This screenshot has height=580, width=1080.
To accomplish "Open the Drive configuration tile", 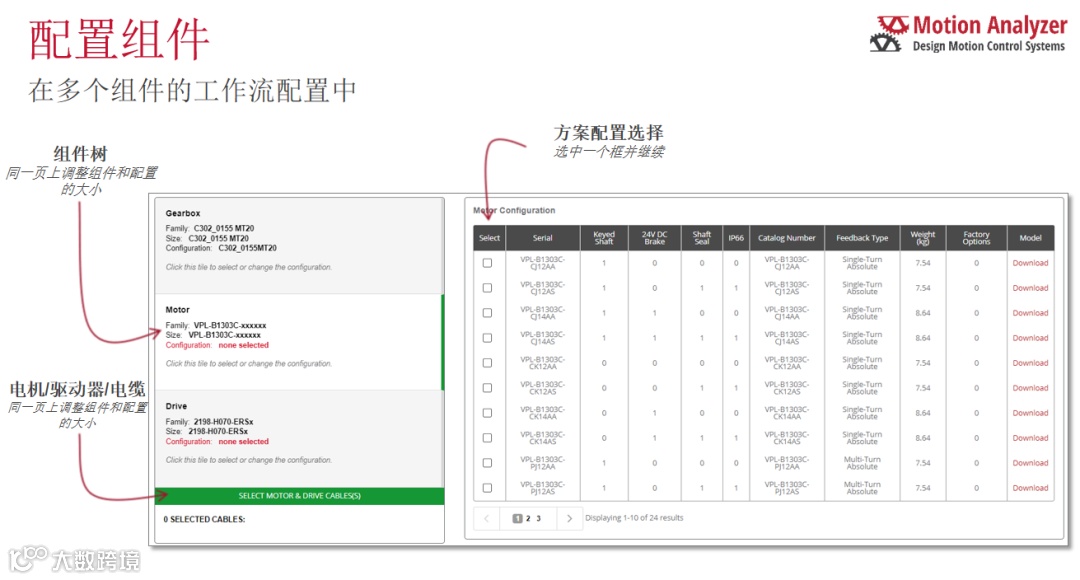I will point(298,439).
